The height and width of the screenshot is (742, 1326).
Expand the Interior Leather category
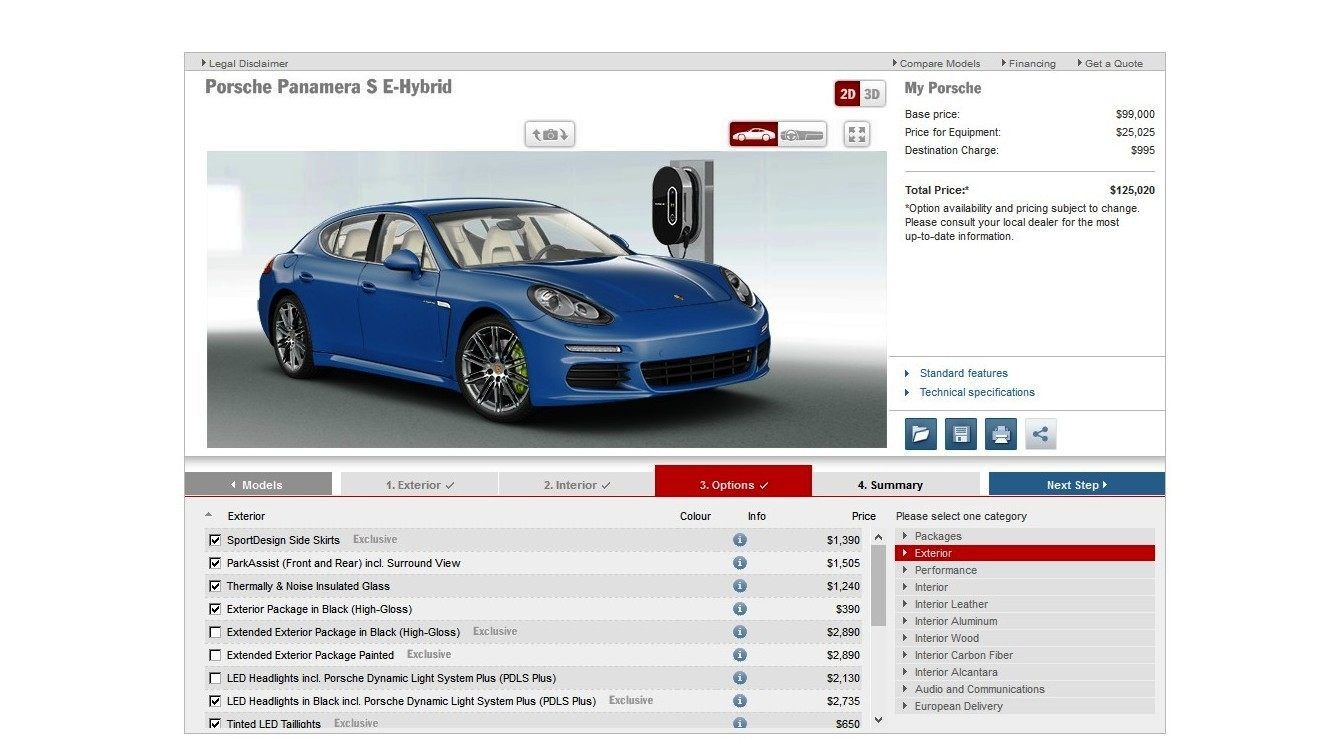click(x=1025, y=604)
